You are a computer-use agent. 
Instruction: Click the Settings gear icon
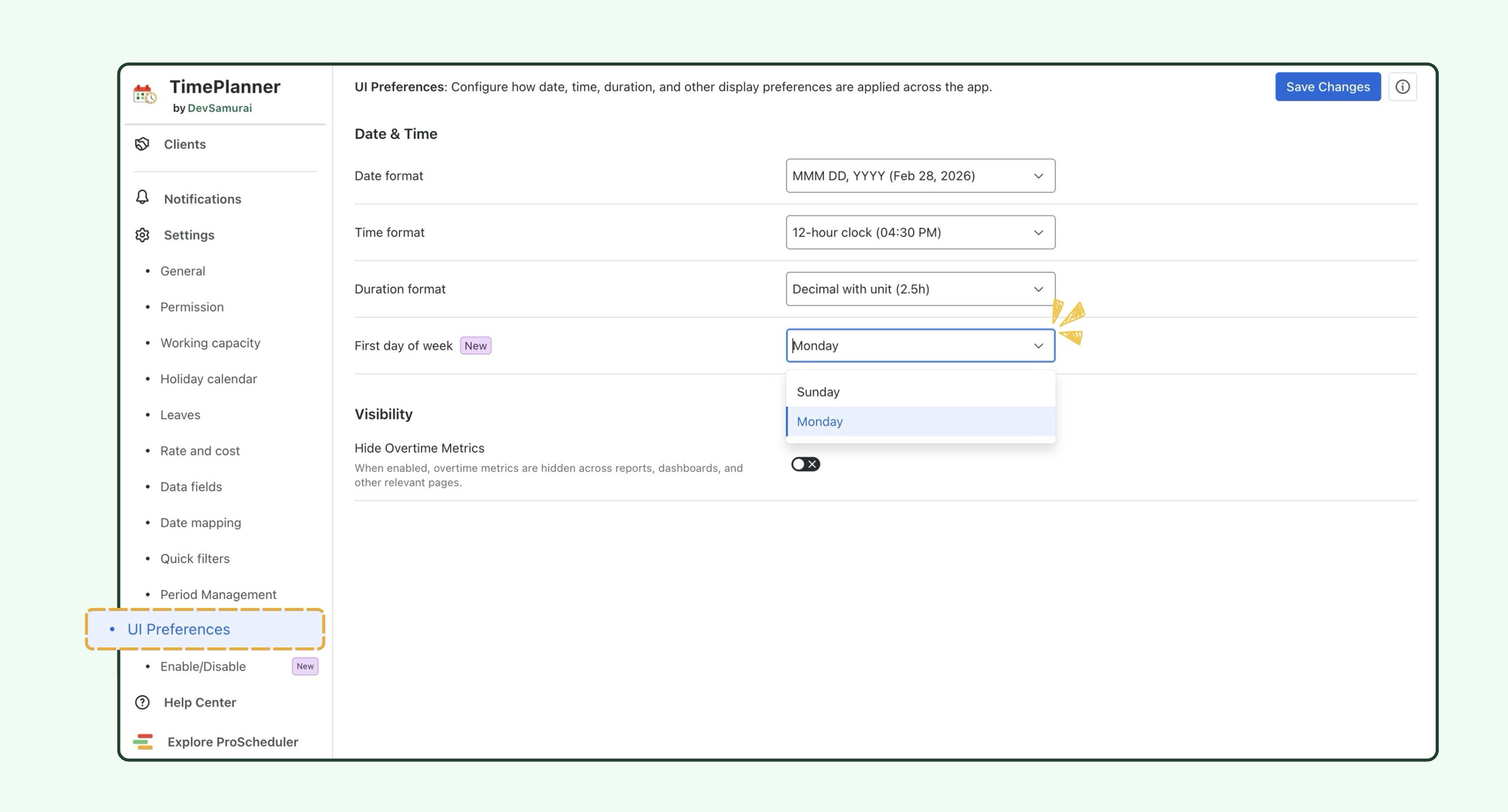pos(142,235)
